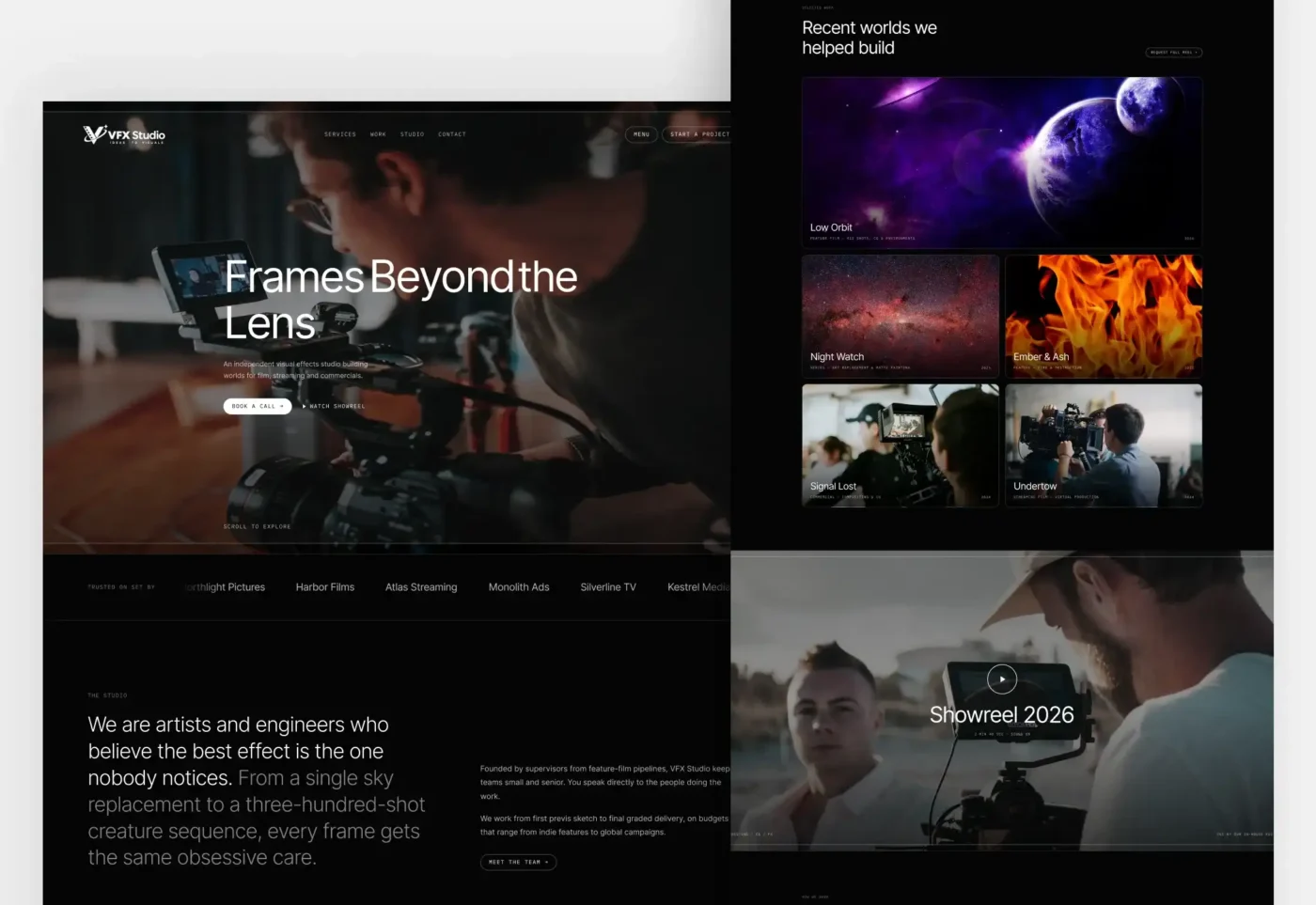Click the 'An independent visual effects studio' tagline
The height and width of the screenshot is (905, 1316).
tap(296, 369)
